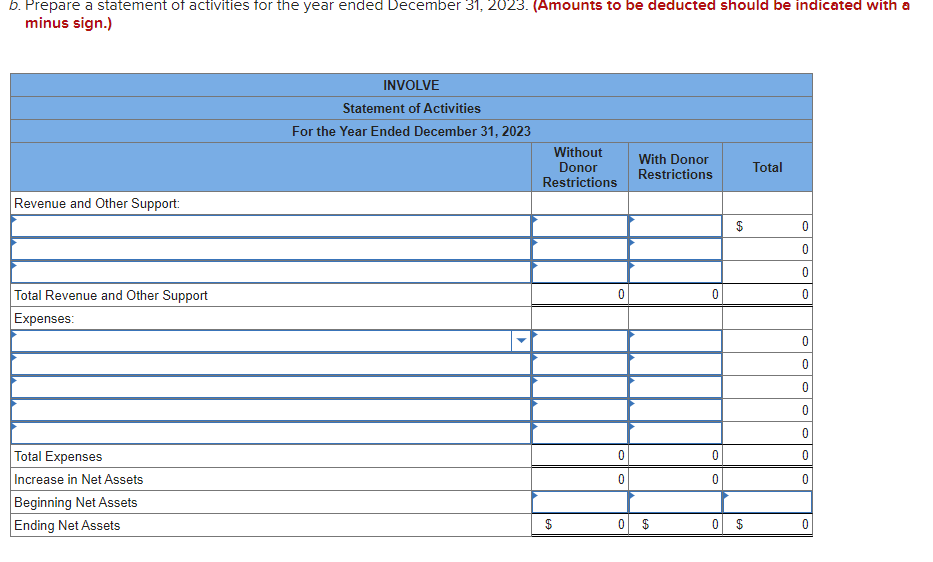The height and width of the screenshot is (562, 933).
Task: Click second expense row Without Donor Restrictions cell
Action: 580,364
